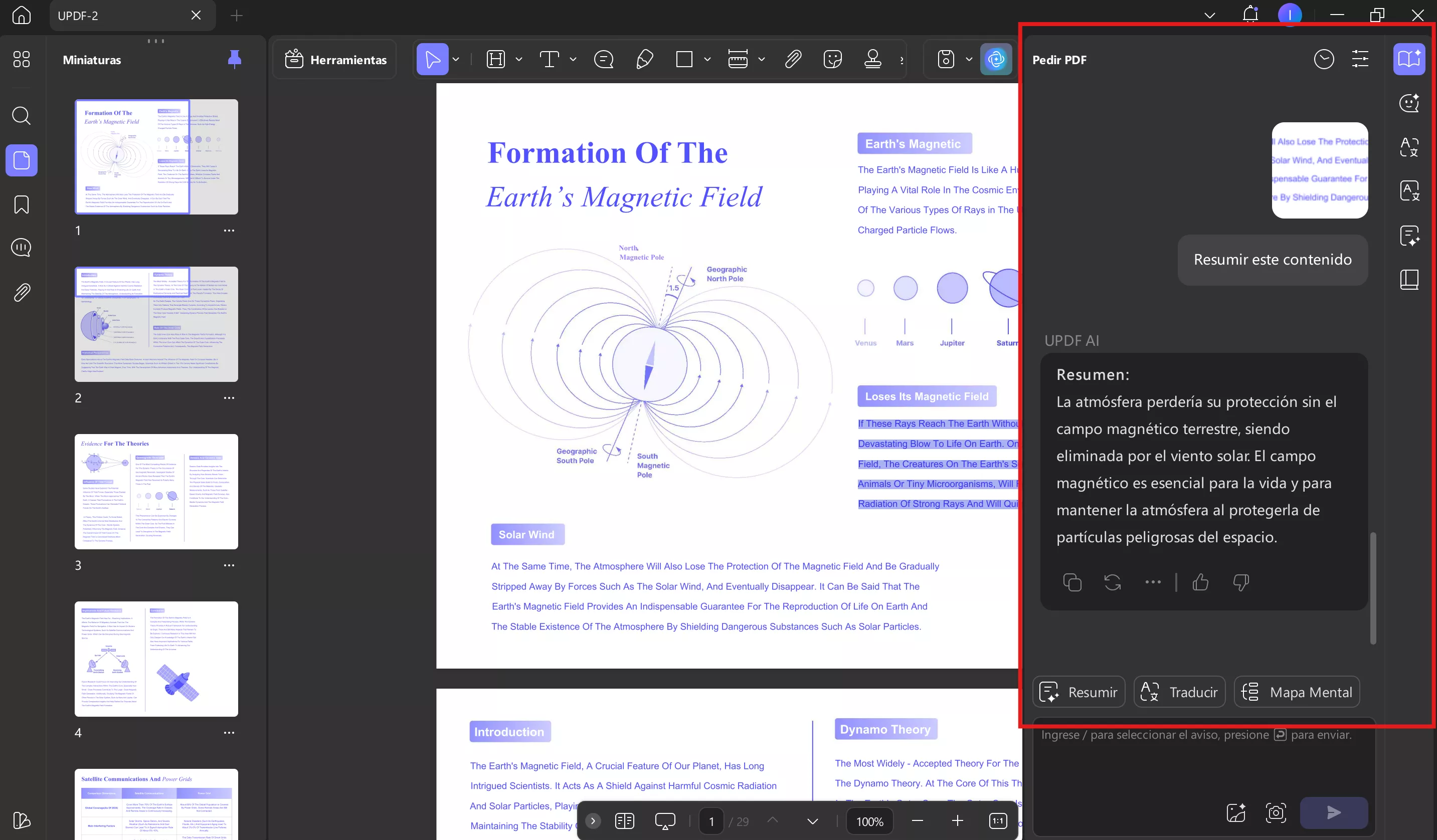
Task: Click the sticker tool icon
Action: (832, 59)
